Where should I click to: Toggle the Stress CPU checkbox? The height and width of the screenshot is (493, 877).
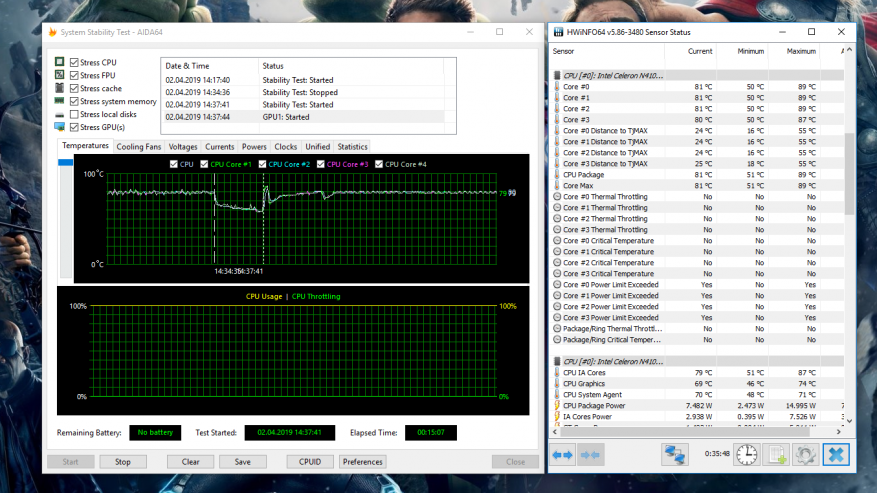coord(74,62)
